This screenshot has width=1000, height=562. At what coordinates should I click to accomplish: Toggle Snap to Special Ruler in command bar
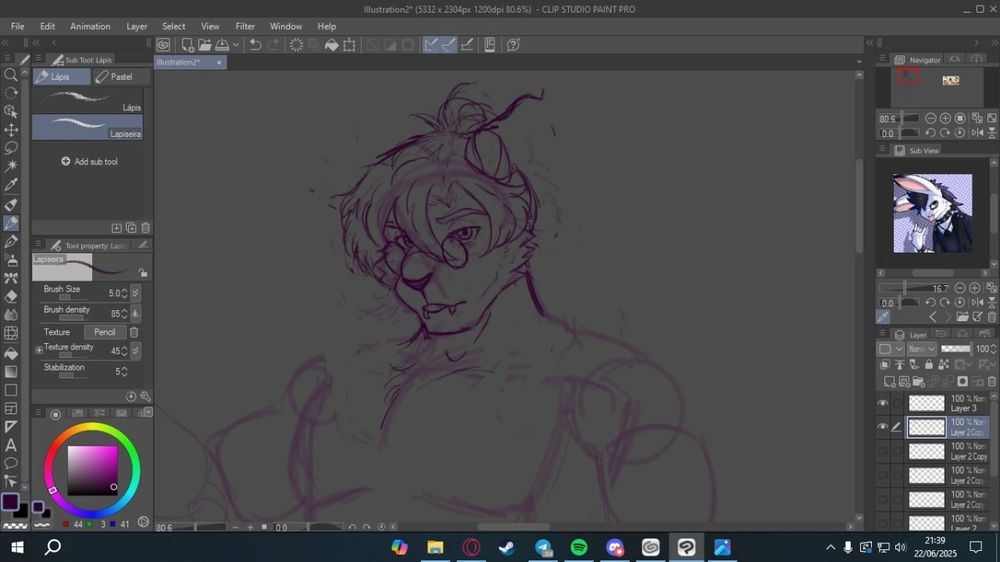coord(449,45)
